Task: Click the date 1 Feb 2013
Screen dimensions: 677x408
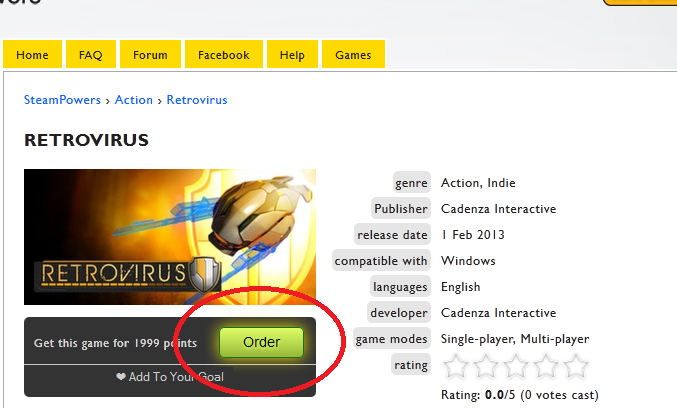Action: (473, 235)
